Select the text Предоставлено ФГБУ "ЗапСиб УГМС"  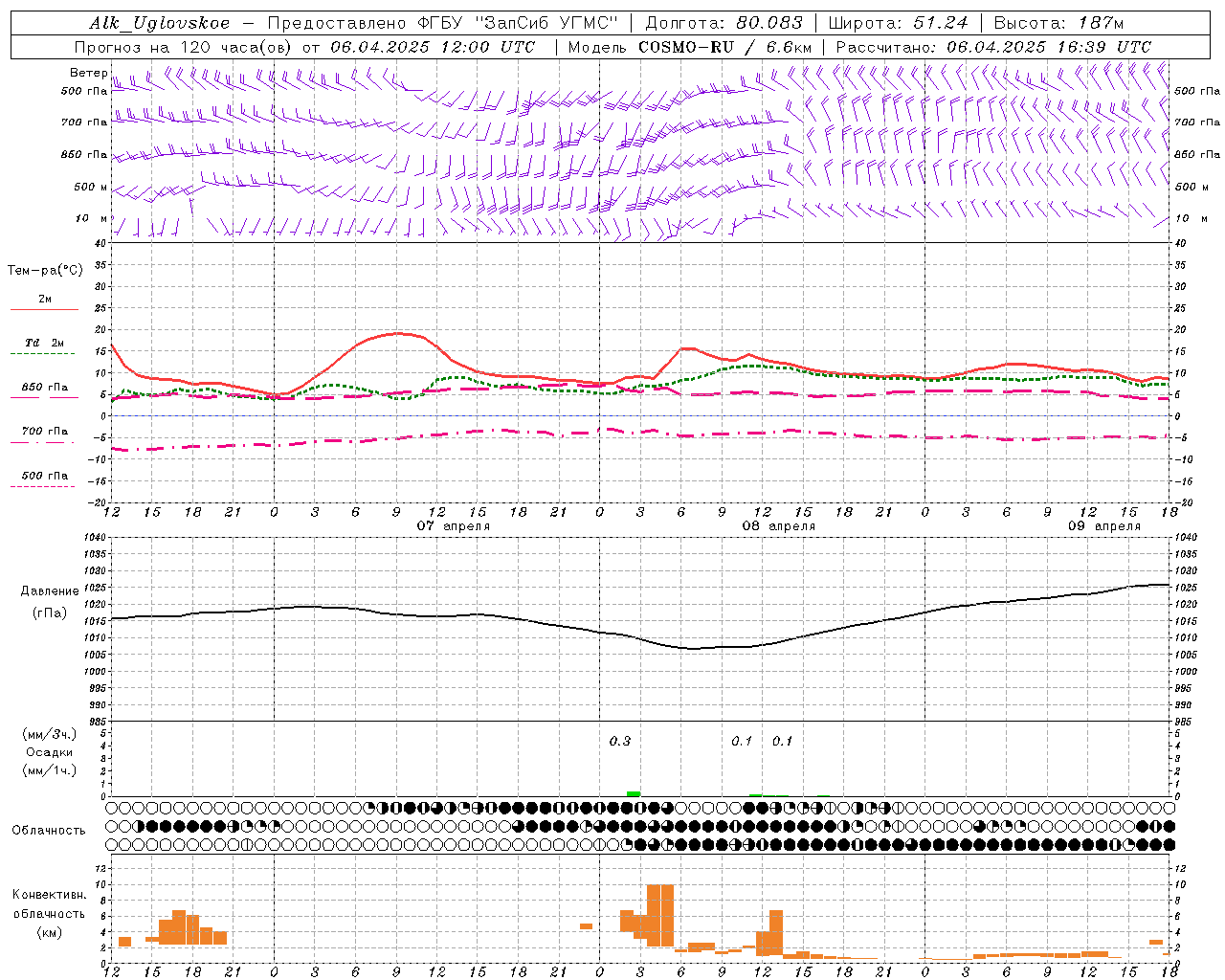click(x=443, y=23)
